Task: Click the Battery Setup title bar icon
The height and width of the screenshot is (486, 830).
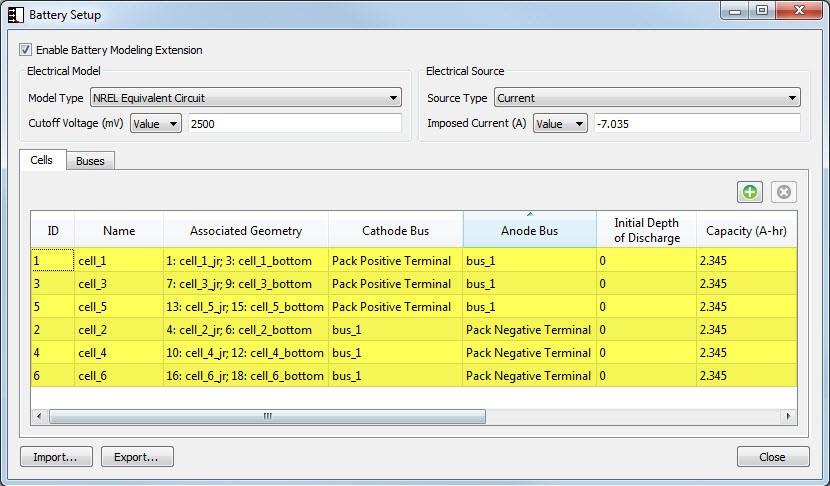Action: point(15,14)
